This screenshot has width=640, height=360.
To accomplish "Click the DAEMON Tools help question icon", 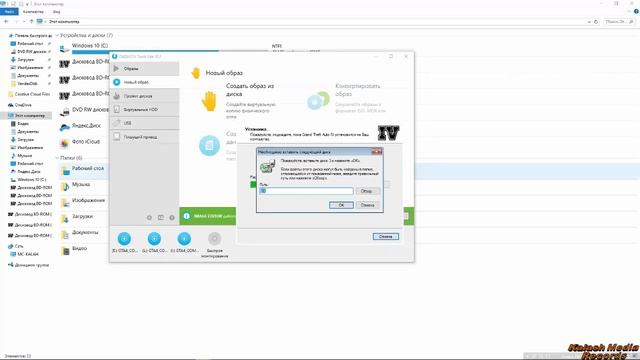I will tap(172, 218).
